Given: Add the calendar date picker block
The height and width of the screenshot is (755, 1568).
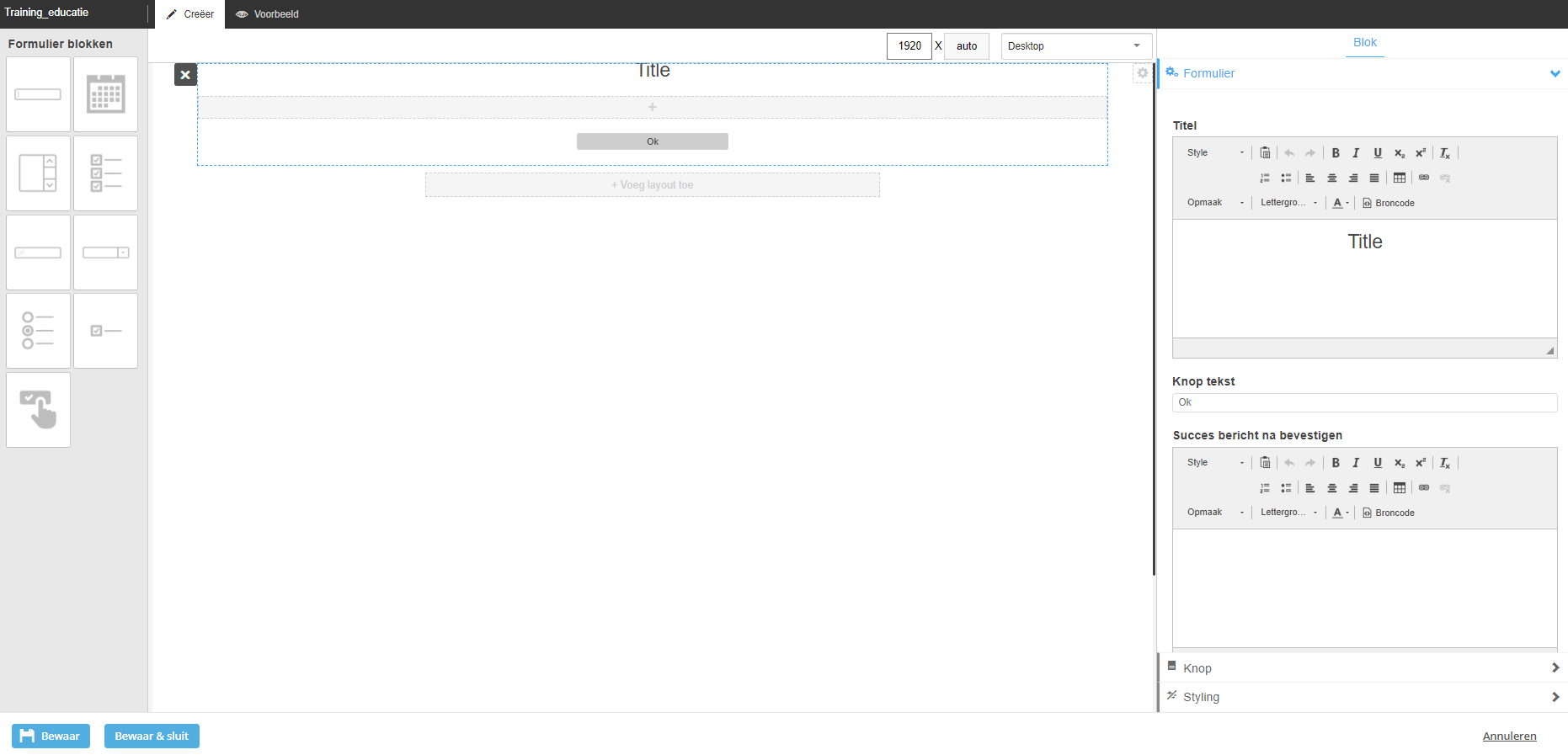Looking at the screenshot, I should click(105, 94).
